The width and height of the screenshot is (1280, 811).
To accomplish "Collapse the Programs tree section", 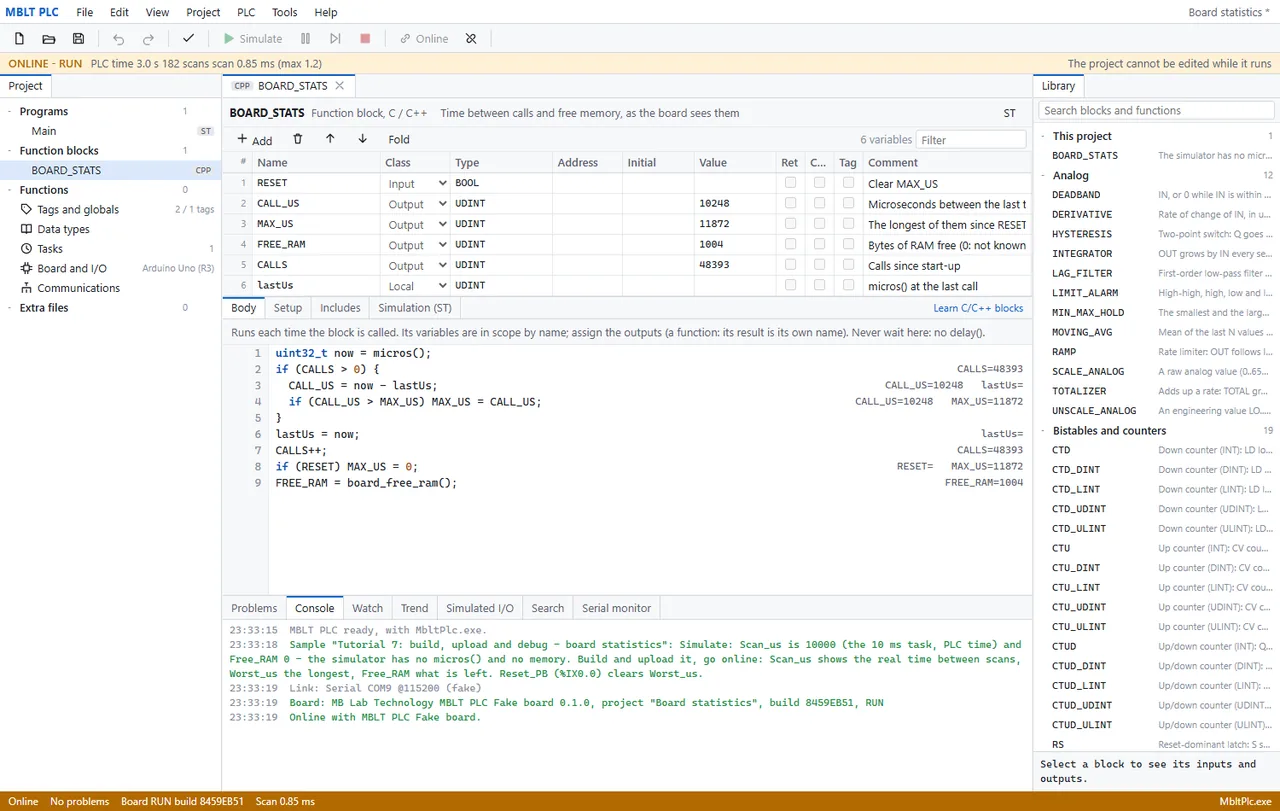I will click(10, 112).
